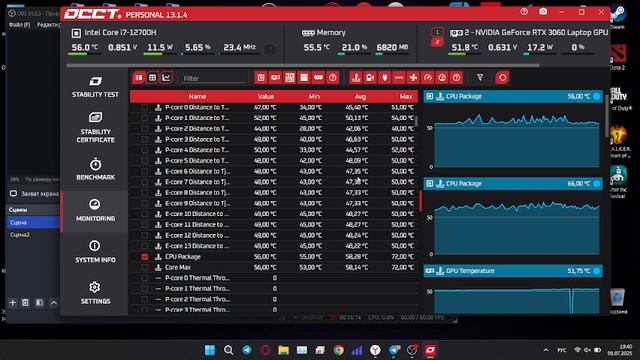Switch to graph-only view mode
Image resolution: width=640 pixels, height=360 pixels.
[166, 78]
